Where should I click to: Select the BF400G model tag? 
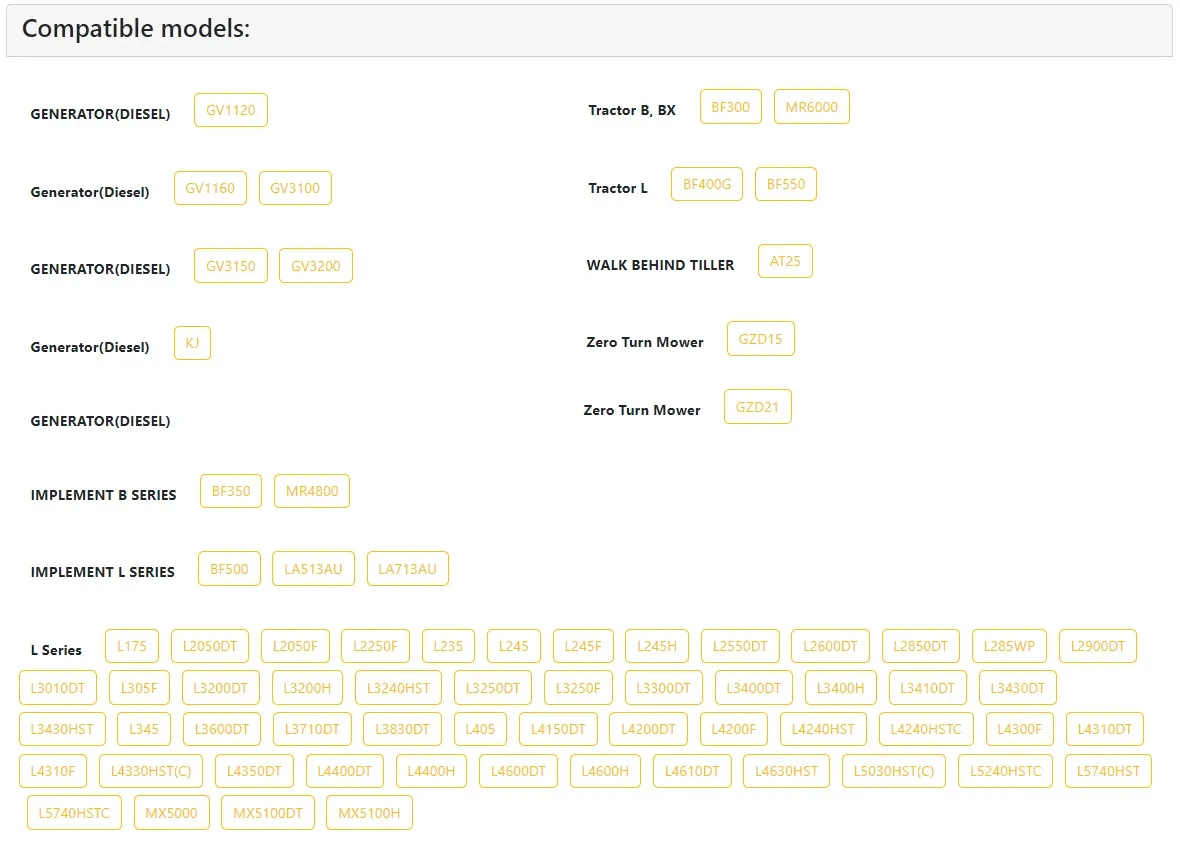click(x=707, y=184)
